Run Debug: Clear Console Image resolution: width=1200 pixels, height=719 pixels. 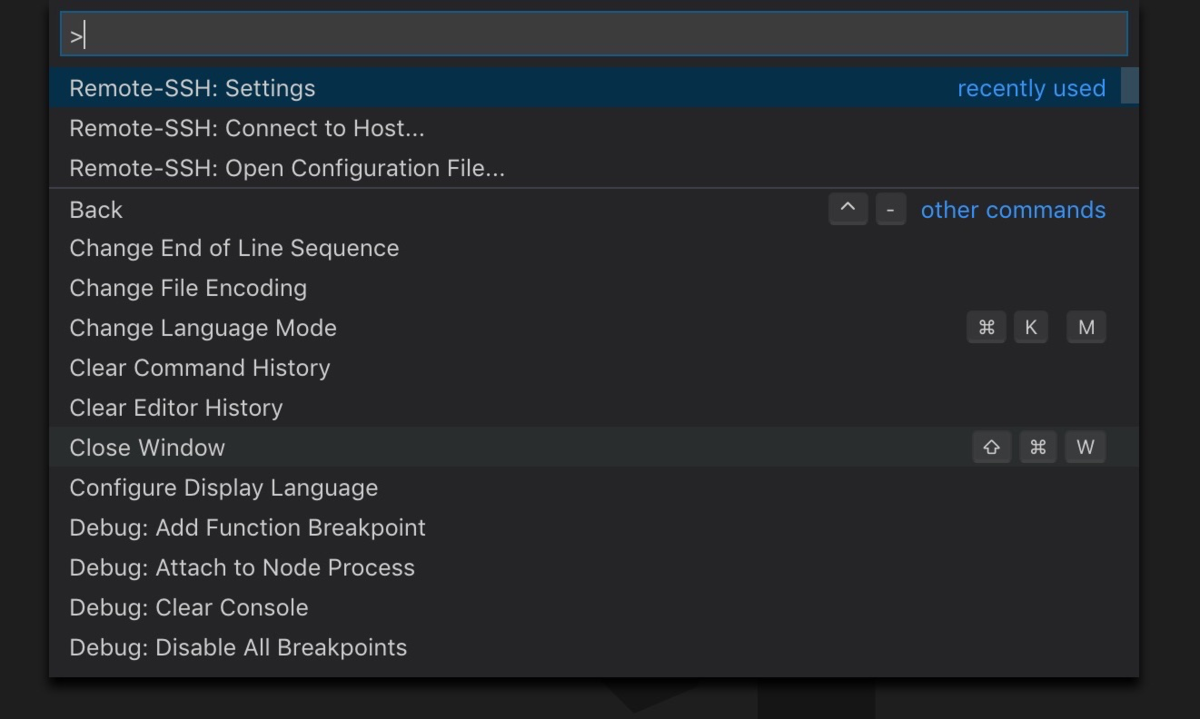click(x=593, y=608)
